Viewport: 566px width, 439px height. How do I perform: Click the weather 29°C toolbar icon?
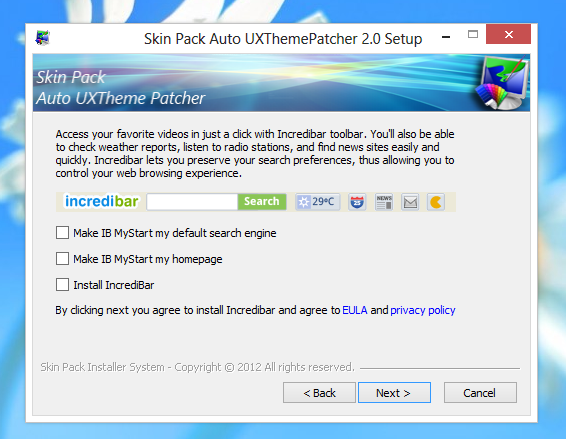(x=318, y=201)
